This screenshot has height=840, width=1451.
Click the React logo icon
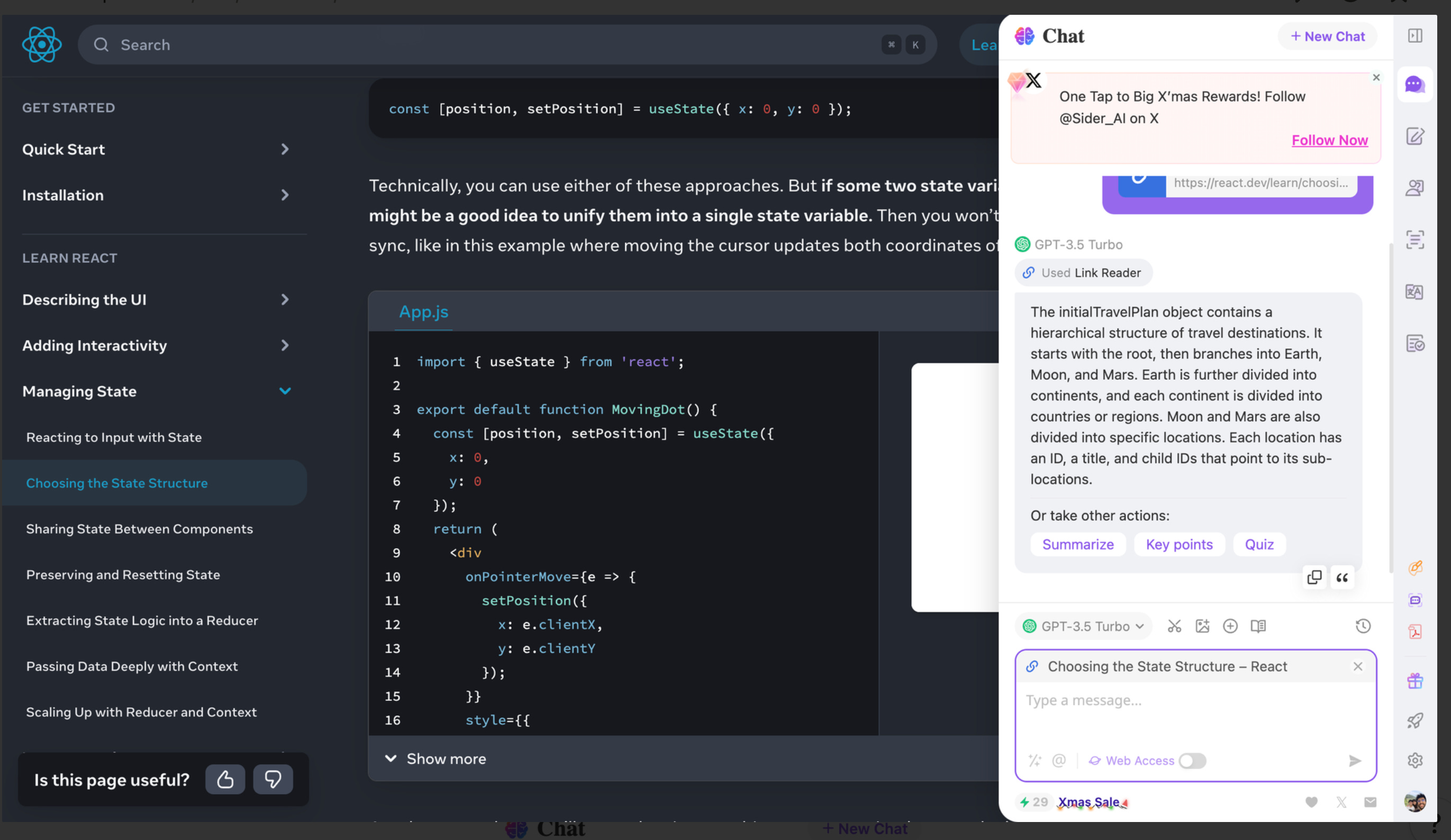[41, 44]
